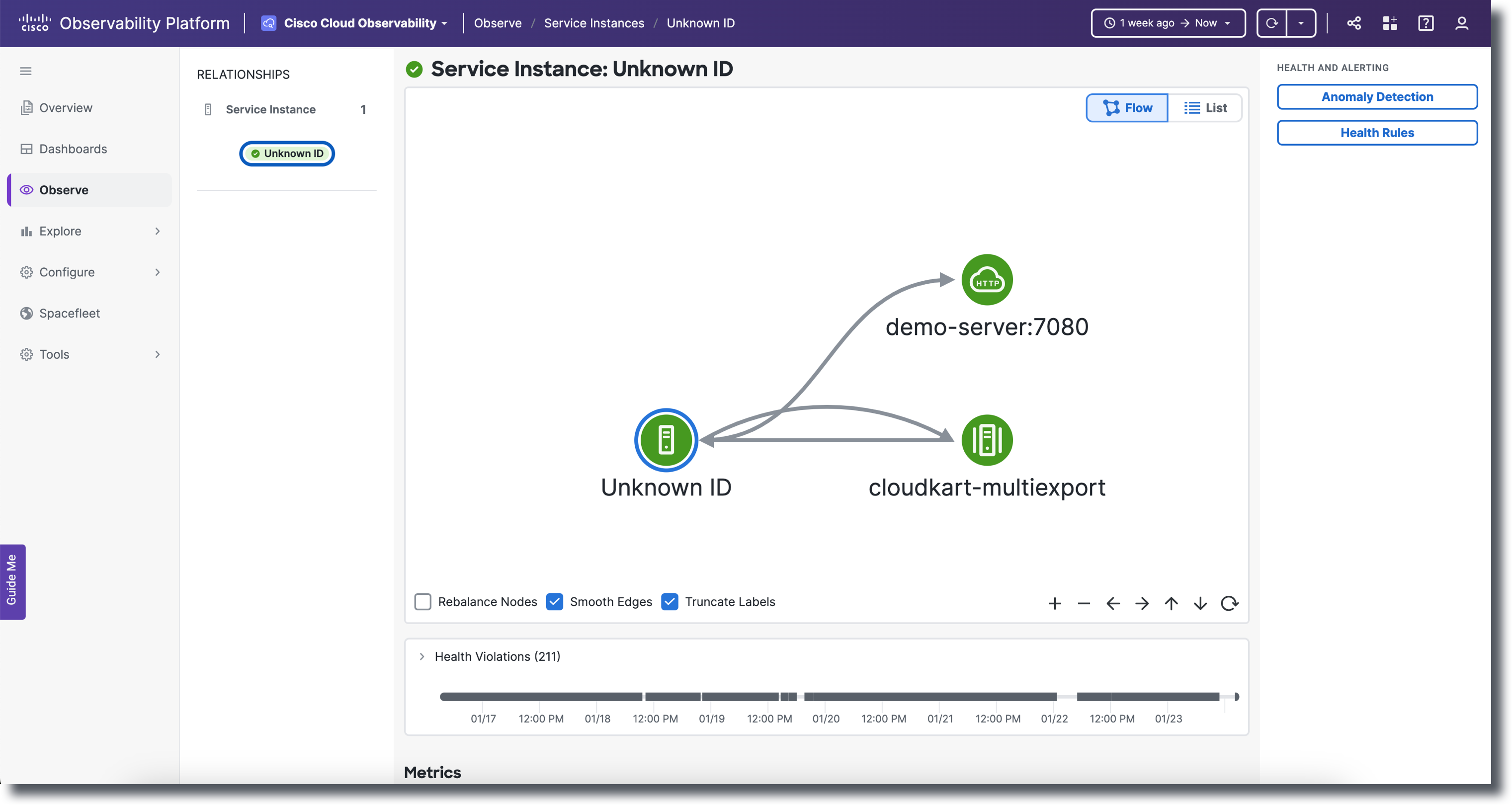Click the Guide Me side tab
The height and width of the screenshot is (805, 1512).
[12, 581]
